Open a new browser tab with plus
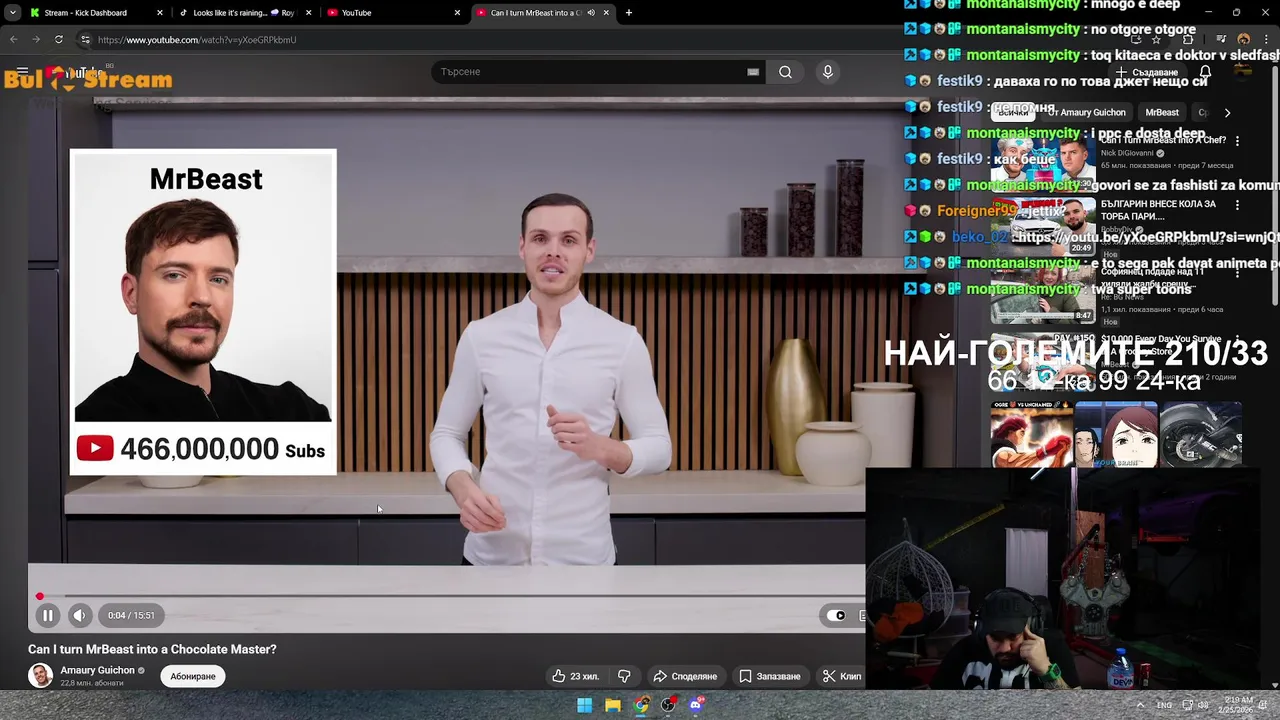The height and width of the screenshot is (720, 1280). pos(628,13)
